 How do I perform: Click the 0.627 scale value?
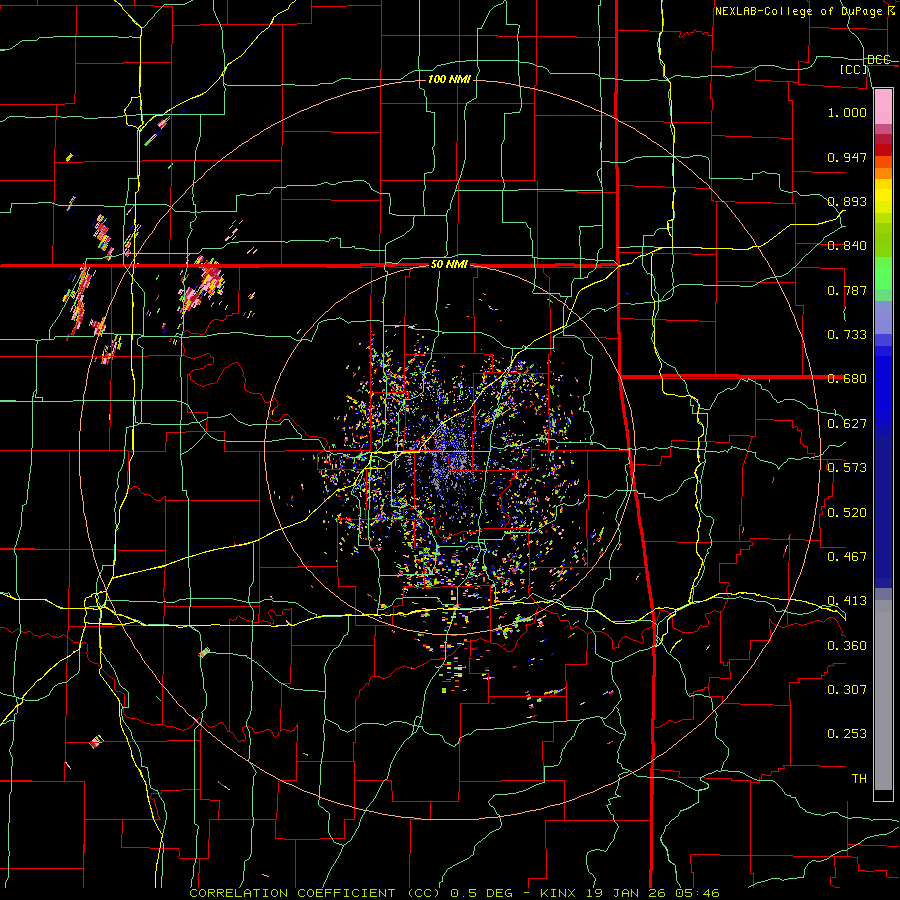tap(847, 424)
